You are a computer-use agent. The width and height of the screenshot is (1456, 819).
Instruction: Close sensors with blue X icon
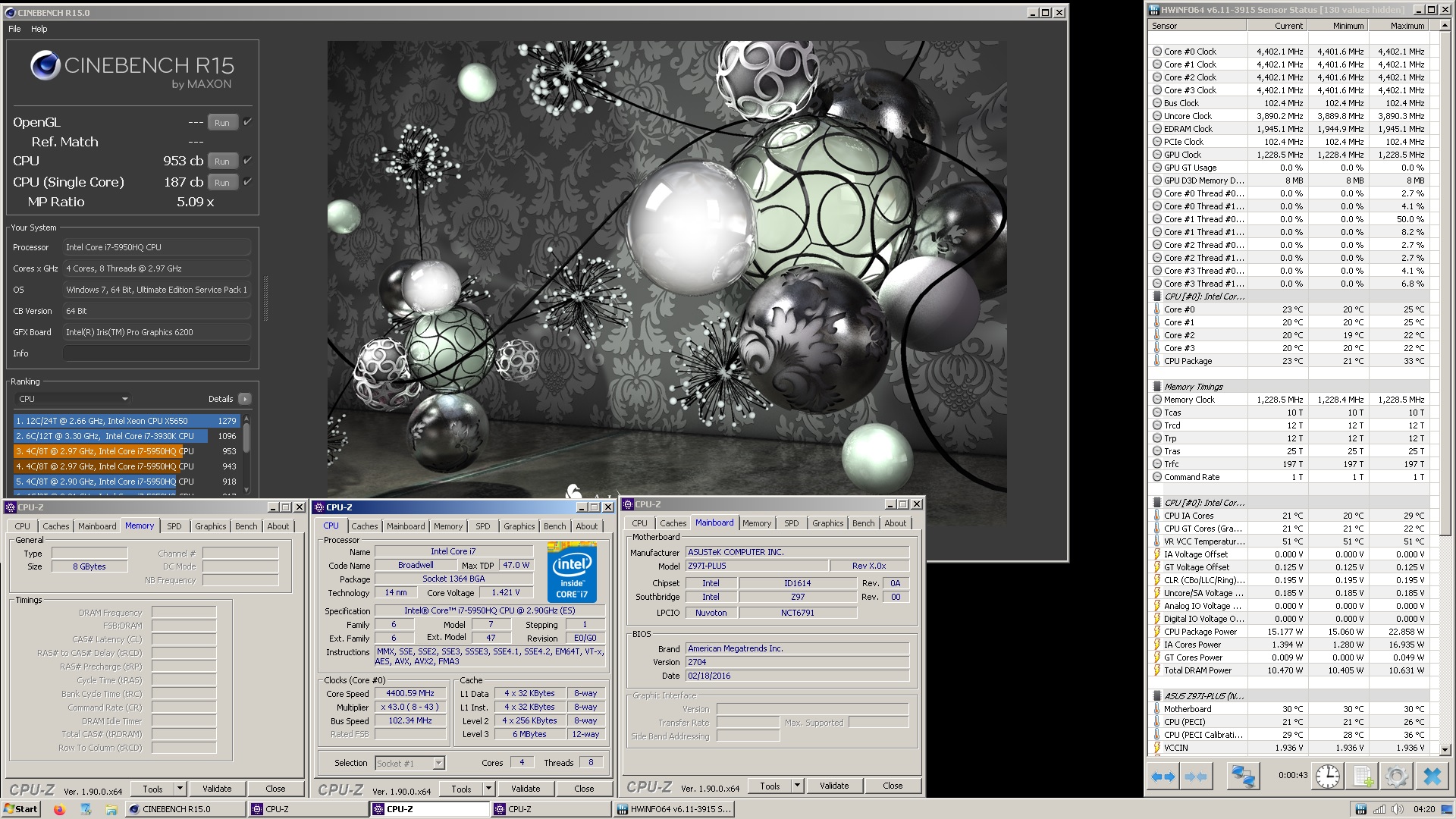1432,777
